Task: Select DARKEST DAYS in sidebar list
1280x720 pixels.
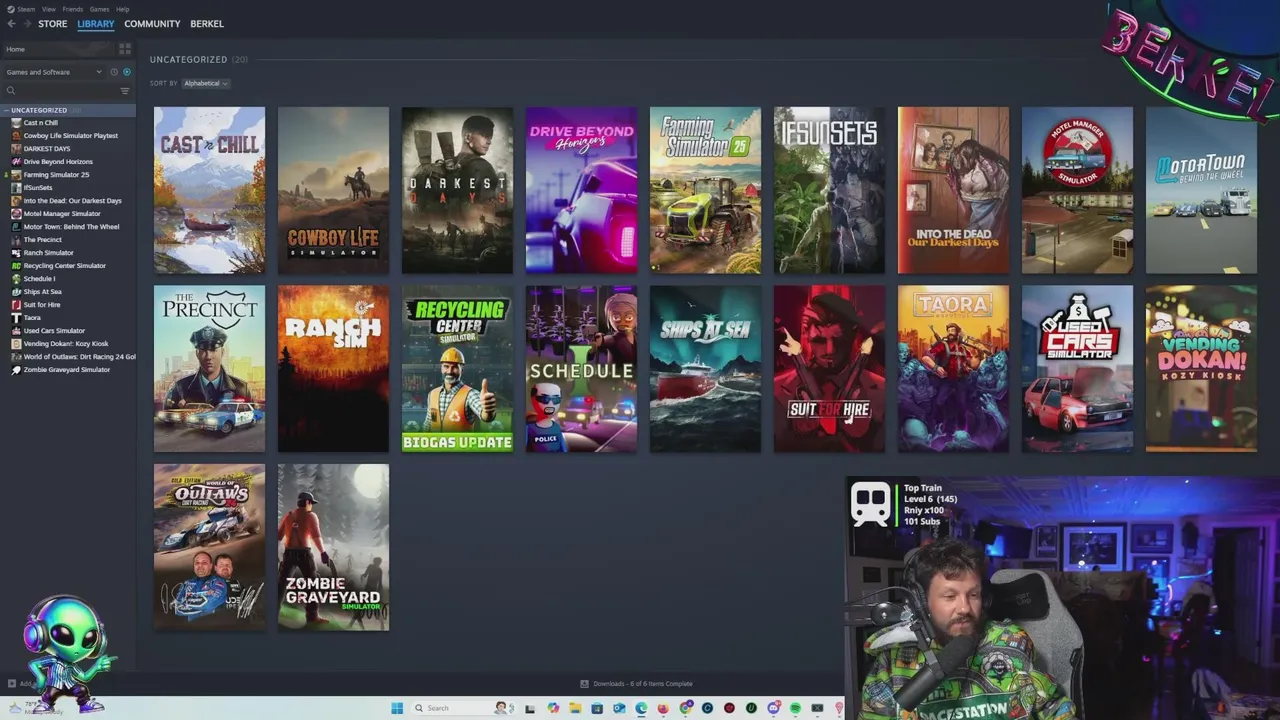Action: point(47,149)
